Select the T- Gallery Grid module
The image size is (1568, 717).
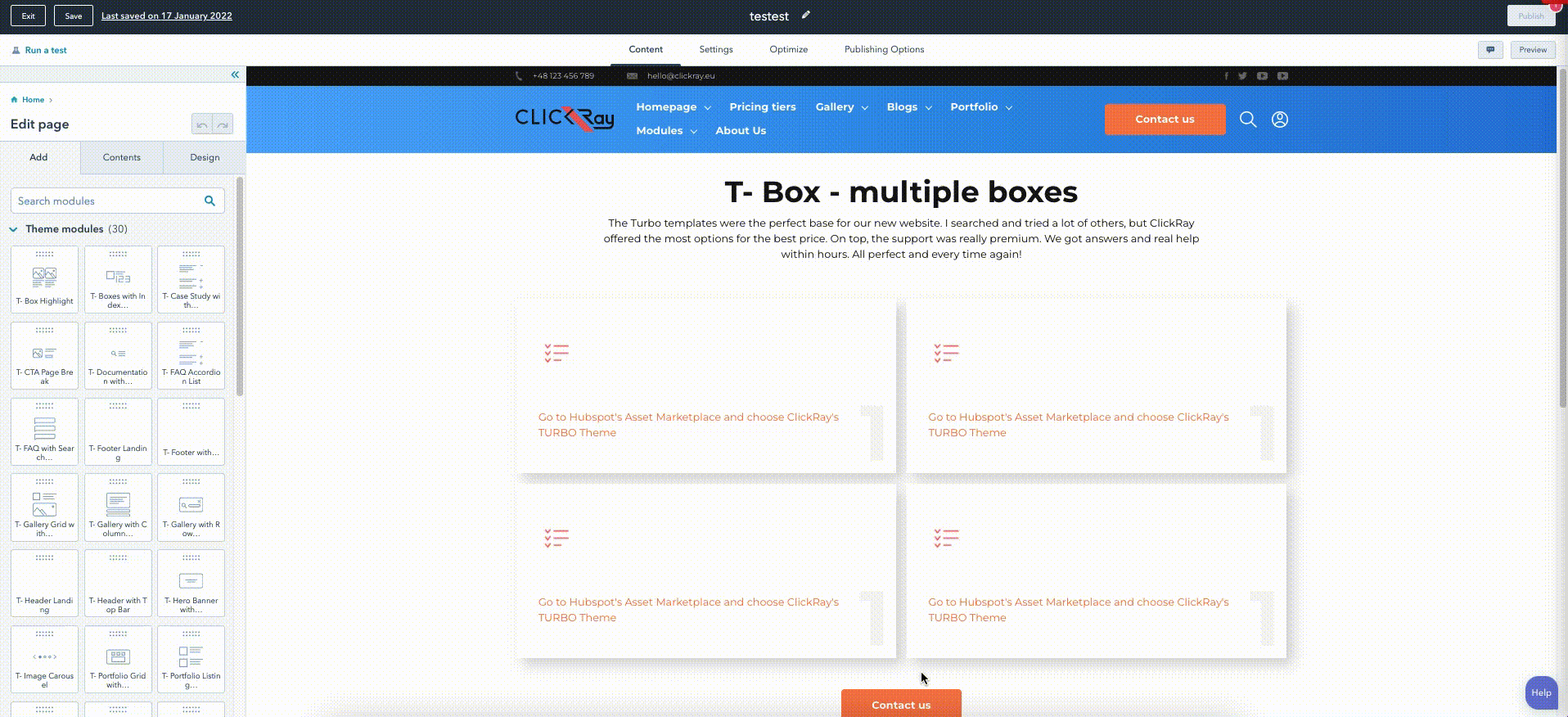(x=45, y=507)
